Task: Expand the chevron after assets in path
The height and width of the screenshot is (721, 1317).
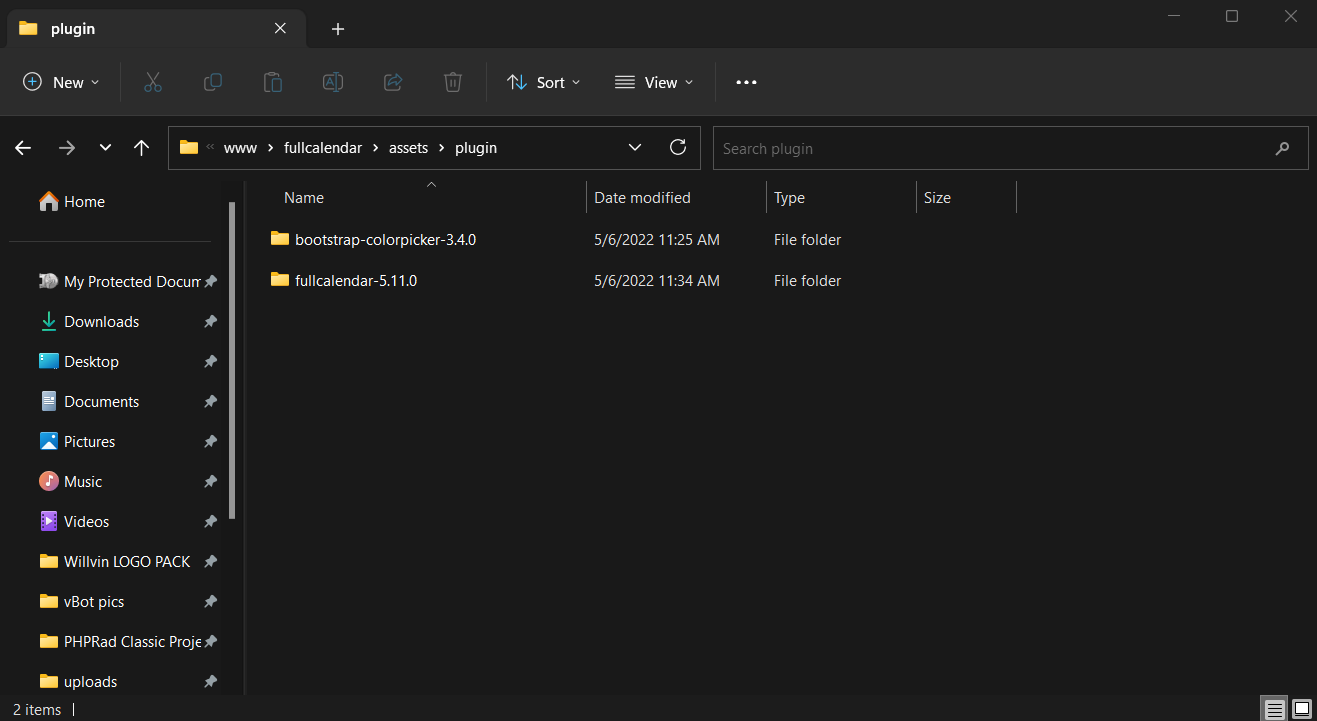Action: coord(442,148)
